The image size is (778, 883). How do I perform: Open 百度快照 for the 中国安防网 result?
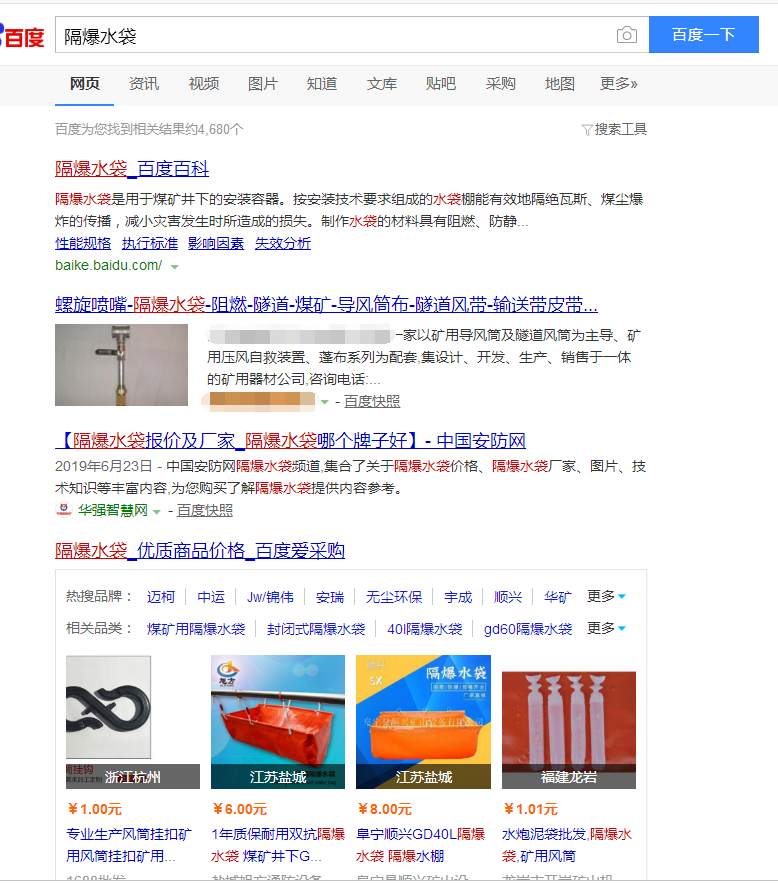coord(205,510)
